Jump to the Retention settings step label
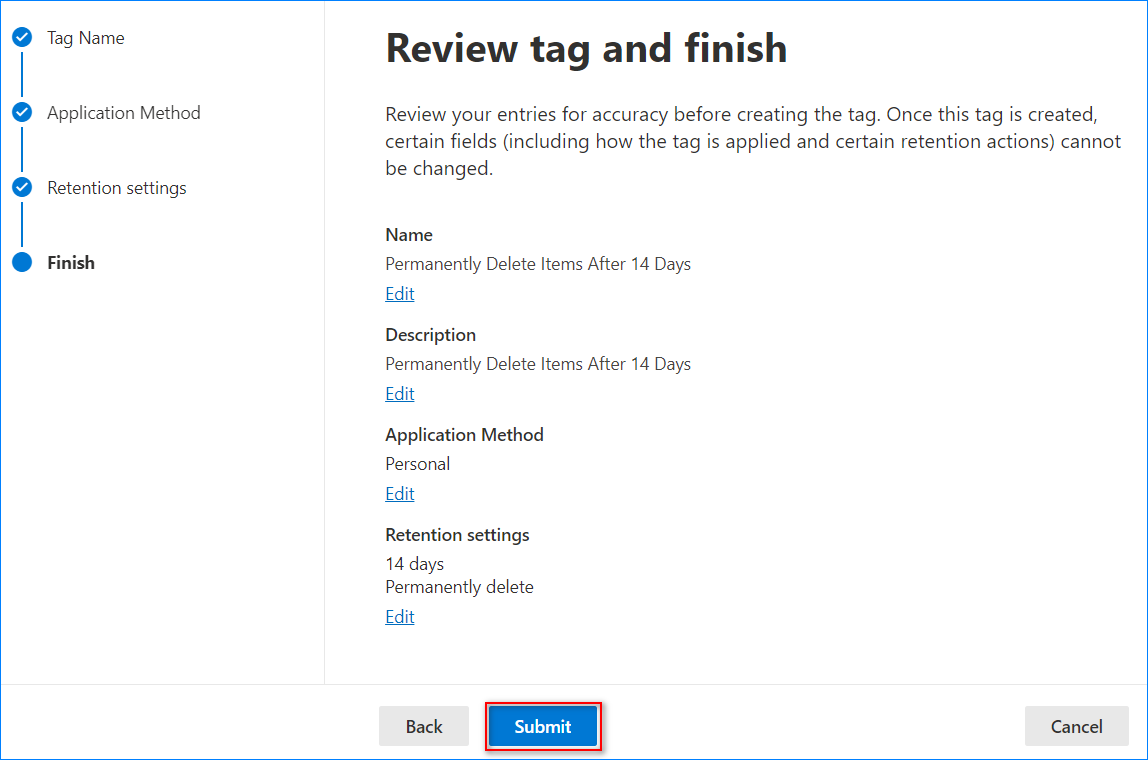Viewport: 1148px width, 760px height. point(117,188)
